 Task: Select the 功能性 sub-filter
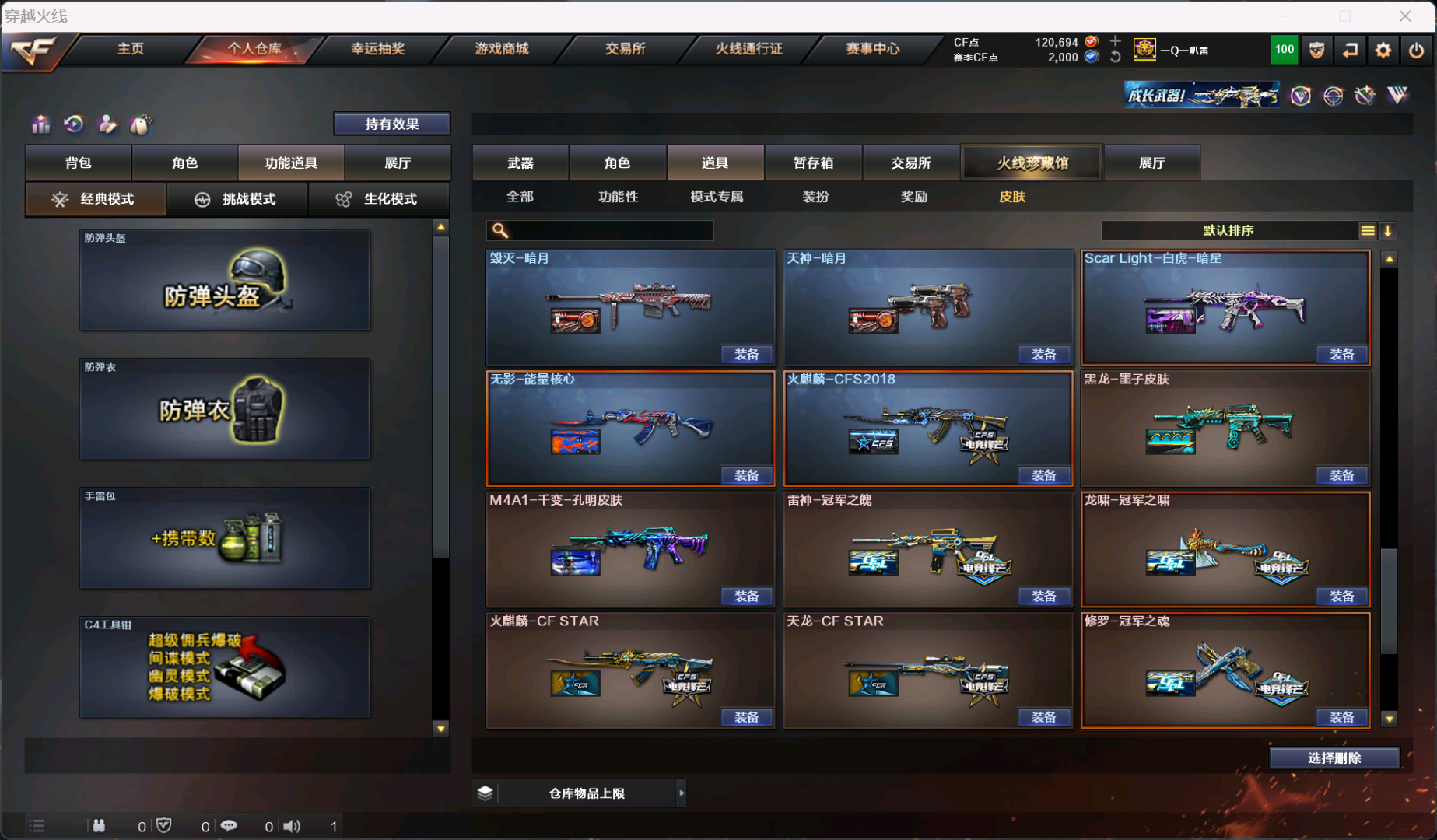pos(618,197)
